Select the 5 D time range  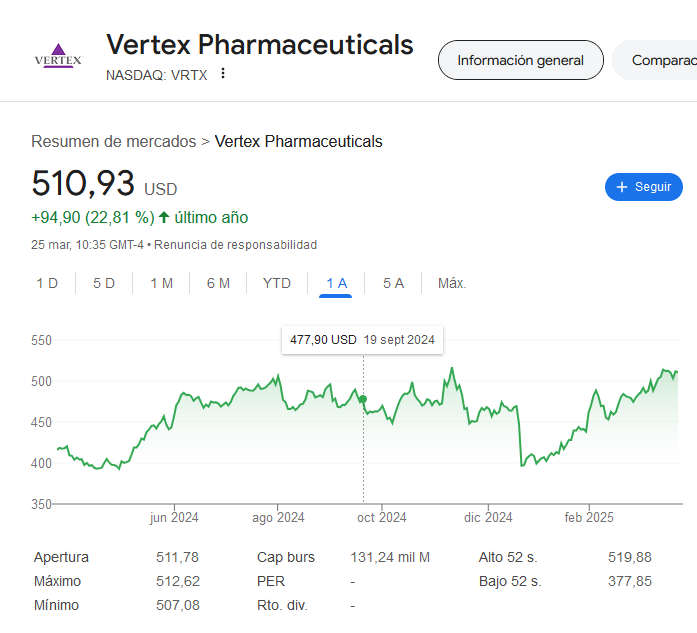(104, 283)
